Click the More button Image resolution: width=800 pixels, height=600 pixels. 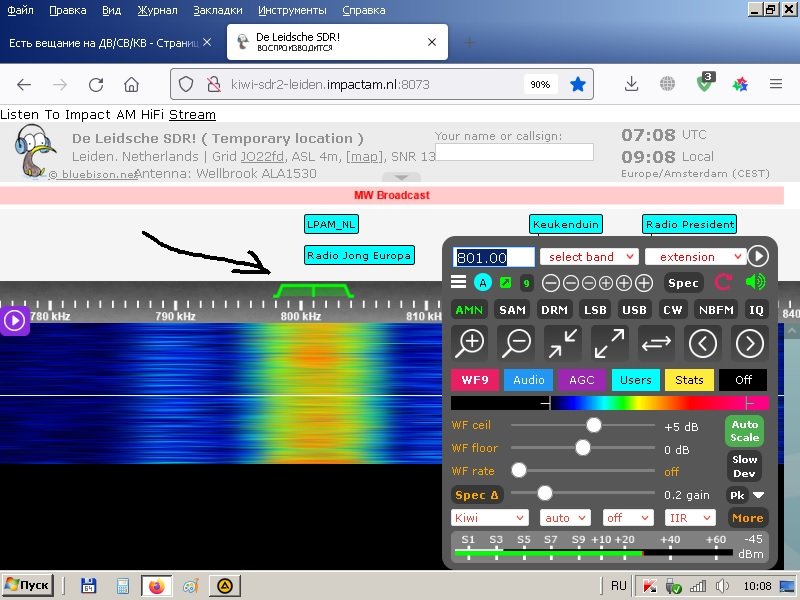(747, 518)
